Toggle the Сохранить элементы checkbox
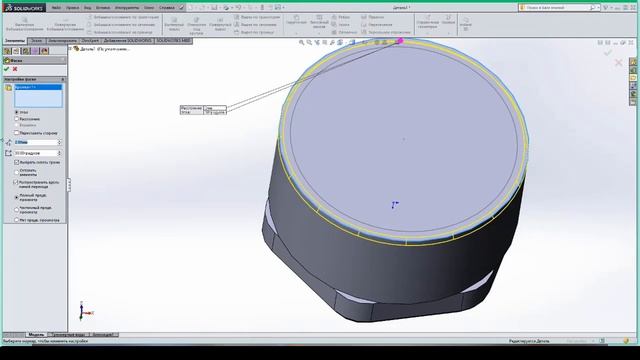640x360 pixels. (x=17, y=172)
